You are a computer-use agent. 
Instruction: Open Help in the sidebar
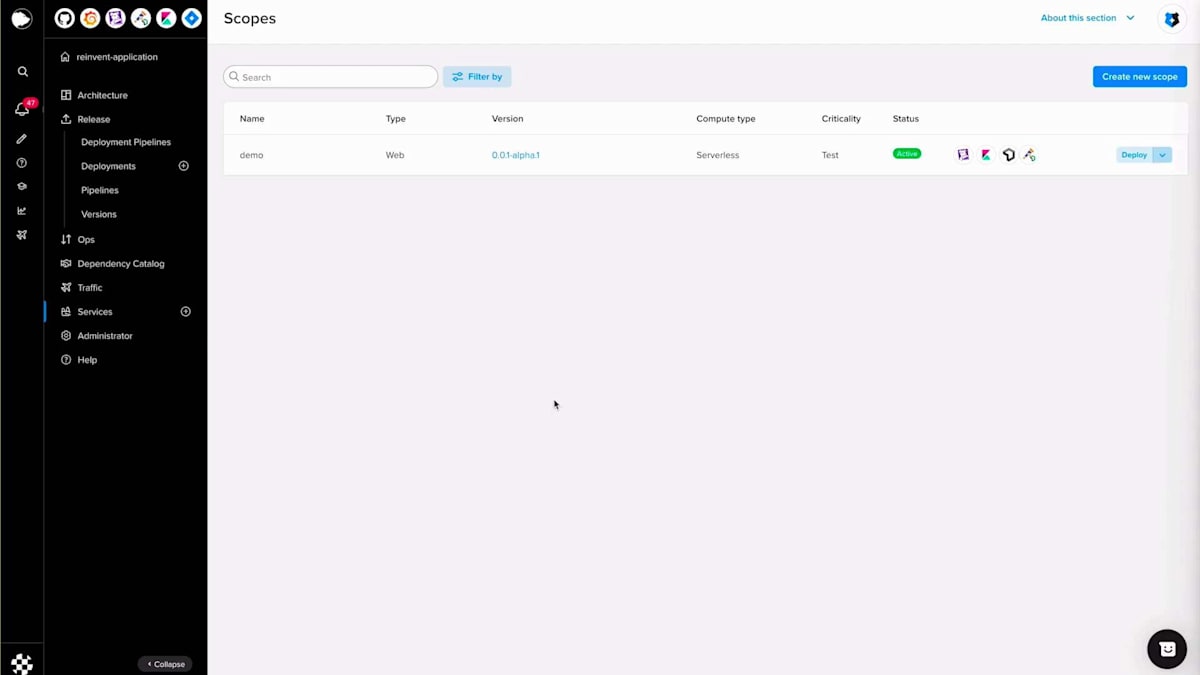coord(87,360)
